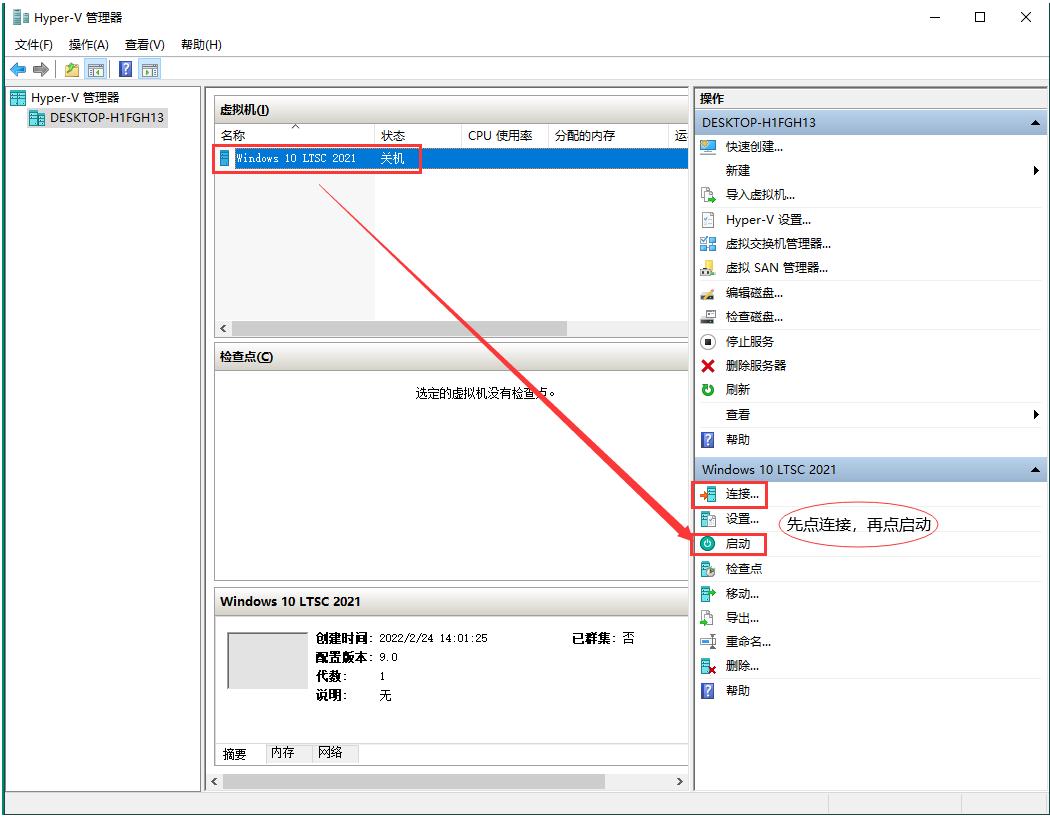Open the 操作(A) menu
This screenshot has height=818, width=1050.
(x=88, y=44)
